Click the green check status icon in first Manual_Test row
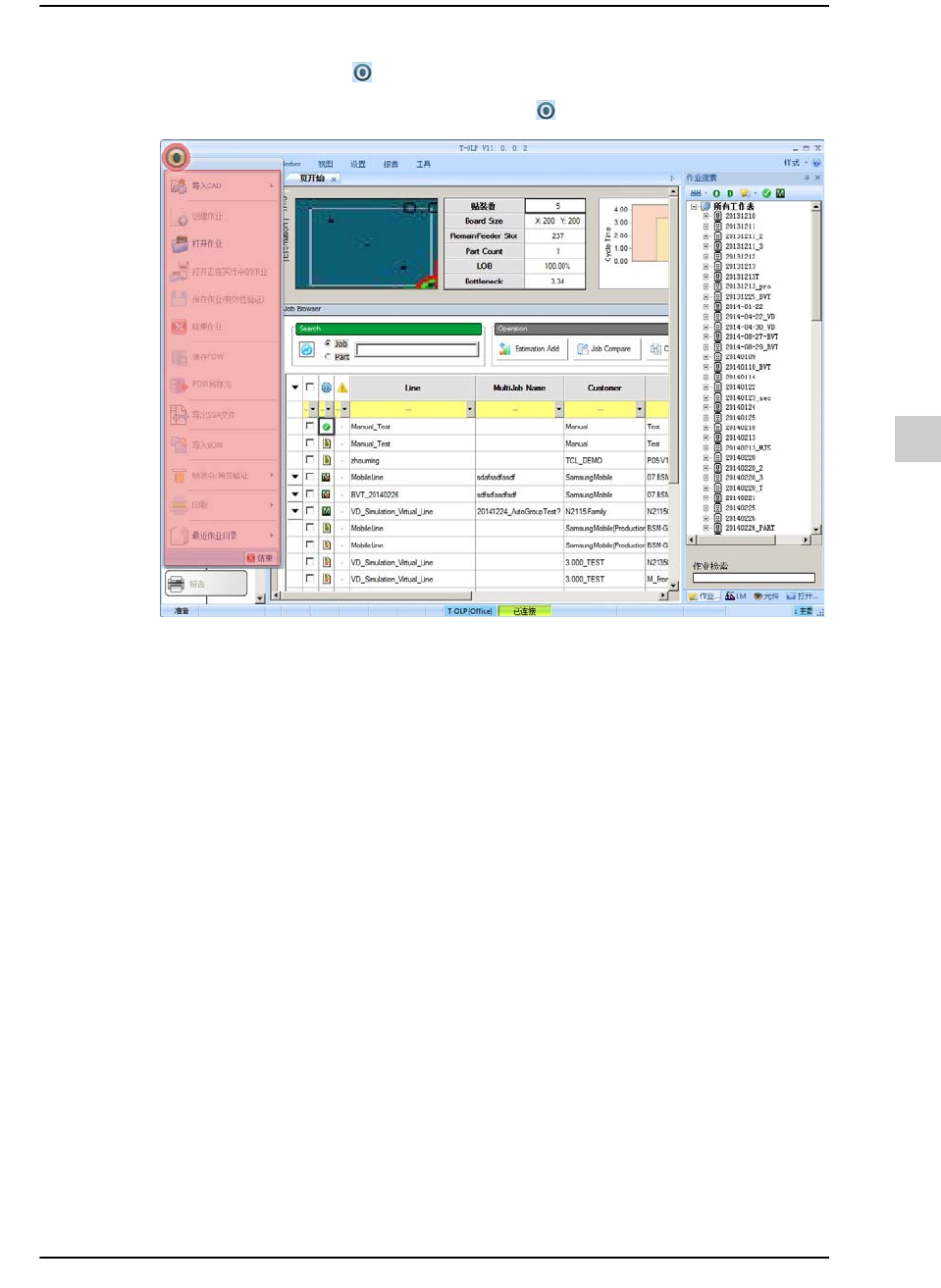This screenshot has height=1288, width=941. click(326, 427)
